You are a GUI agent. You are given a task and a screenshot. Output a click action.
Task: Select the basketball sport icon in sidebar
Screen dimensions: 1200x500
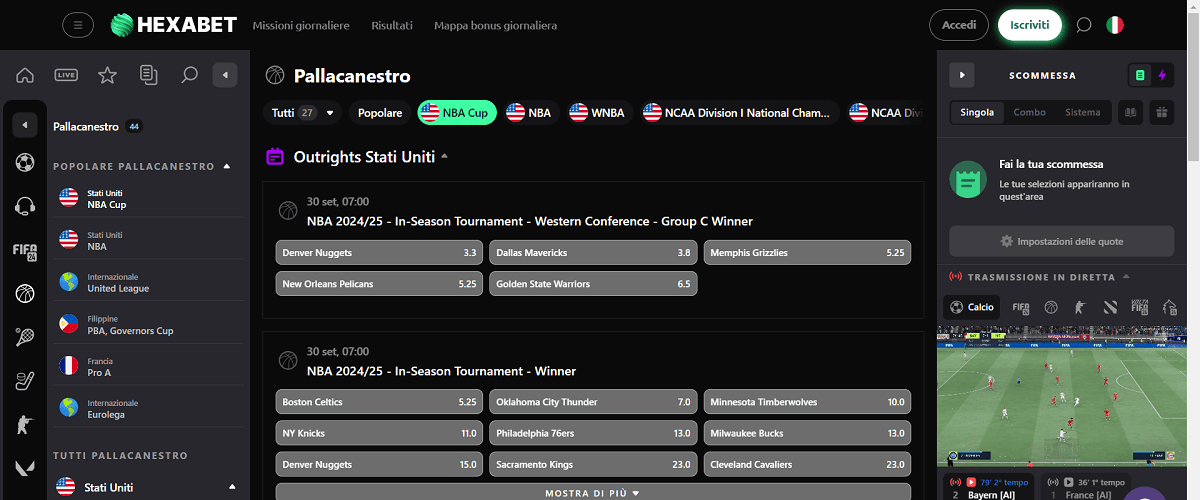click(x=25, y=293)
